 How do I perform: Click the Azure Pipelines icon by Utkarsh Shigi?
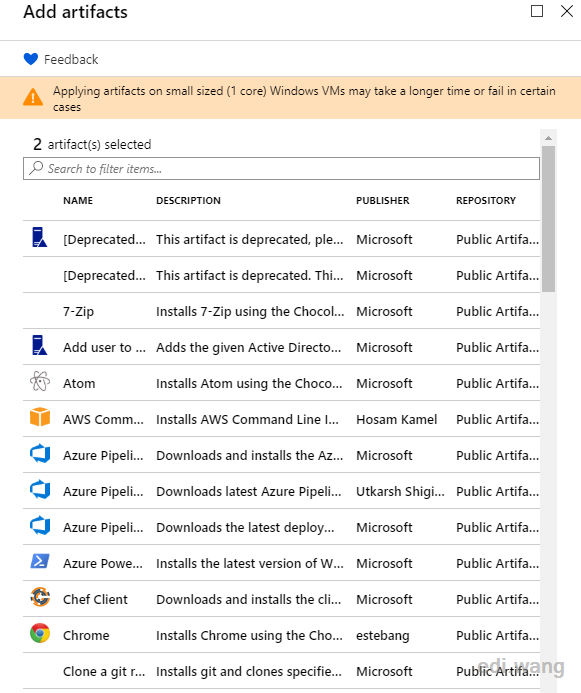click(40, 490)
